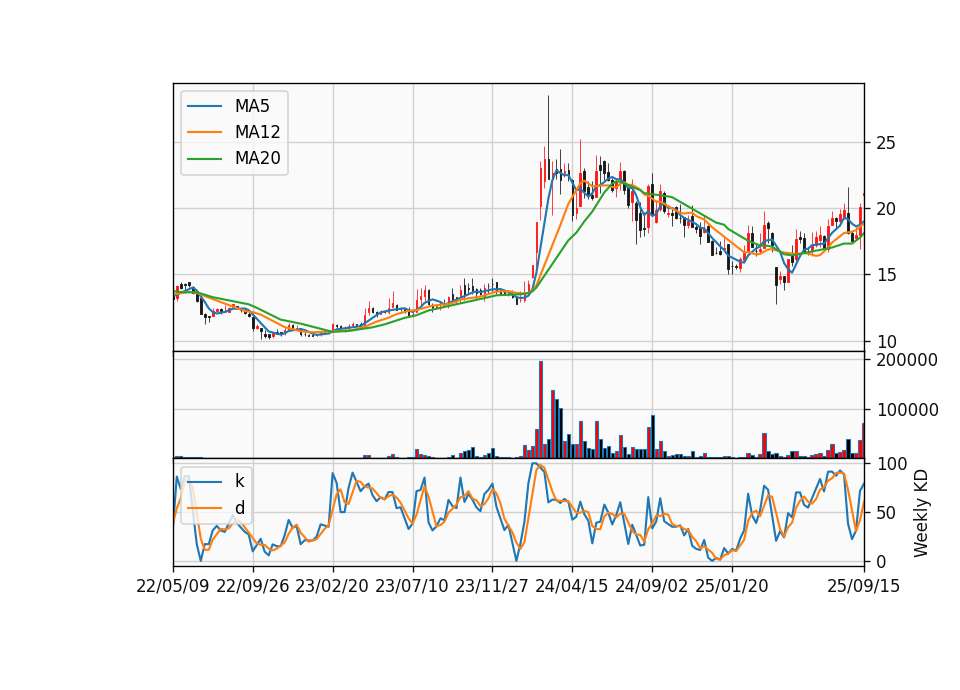Click the 22/09/26 date tick label

click(x=253, y=587)
